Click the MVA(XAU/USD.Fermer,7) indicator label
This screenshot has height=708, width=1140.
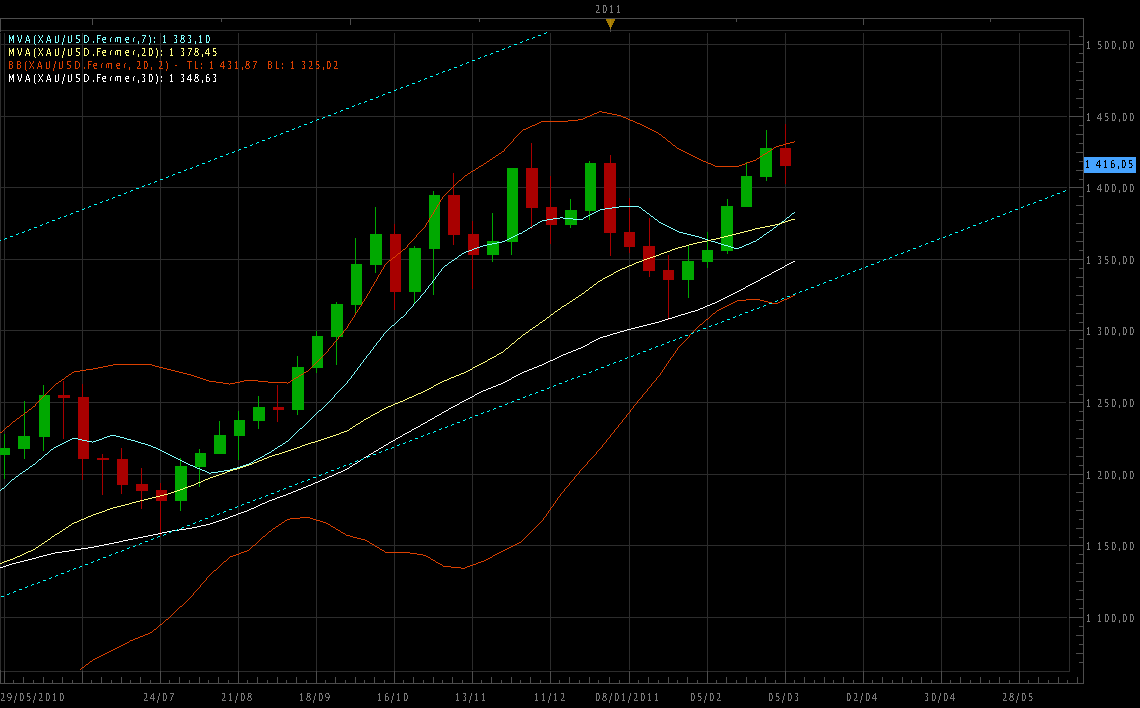coord(109,39)
